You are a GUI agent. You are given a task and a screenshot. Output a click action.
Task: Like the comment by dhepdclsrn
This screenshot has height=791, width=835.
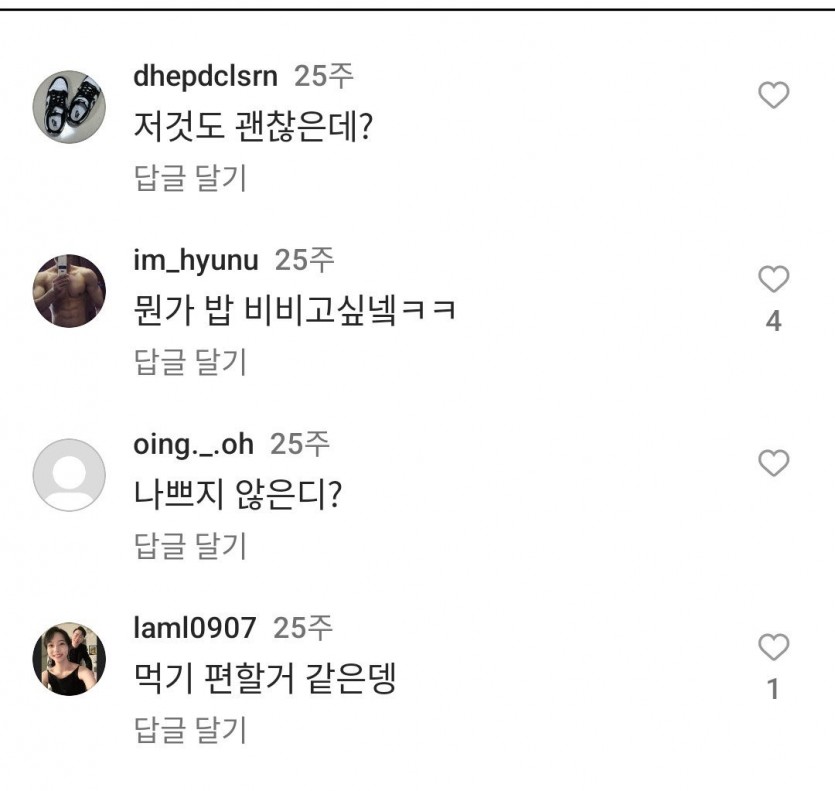[x=773, y=95]
